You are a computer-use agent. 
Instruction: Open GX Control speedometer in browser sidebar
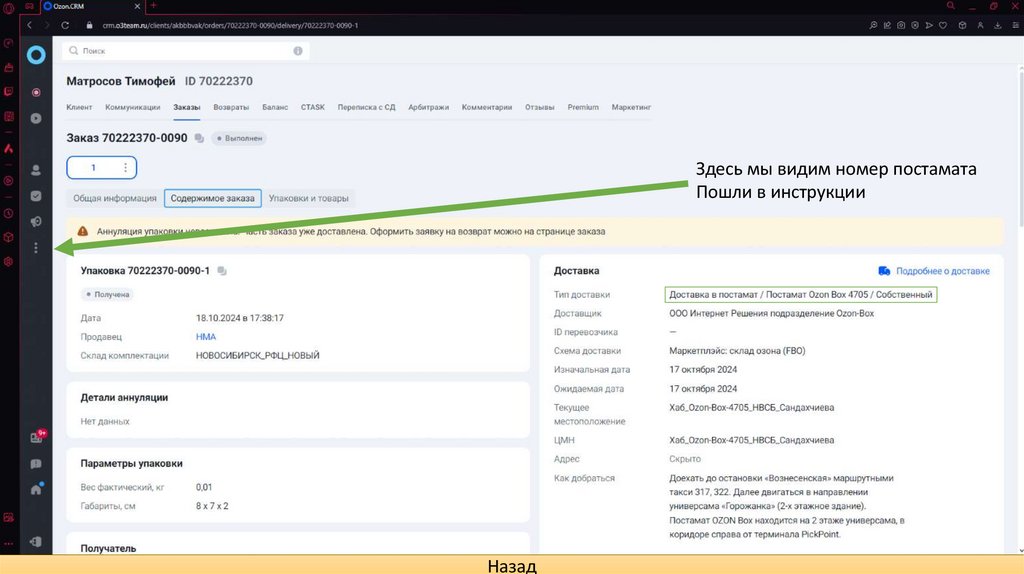[x=8, y=44]
